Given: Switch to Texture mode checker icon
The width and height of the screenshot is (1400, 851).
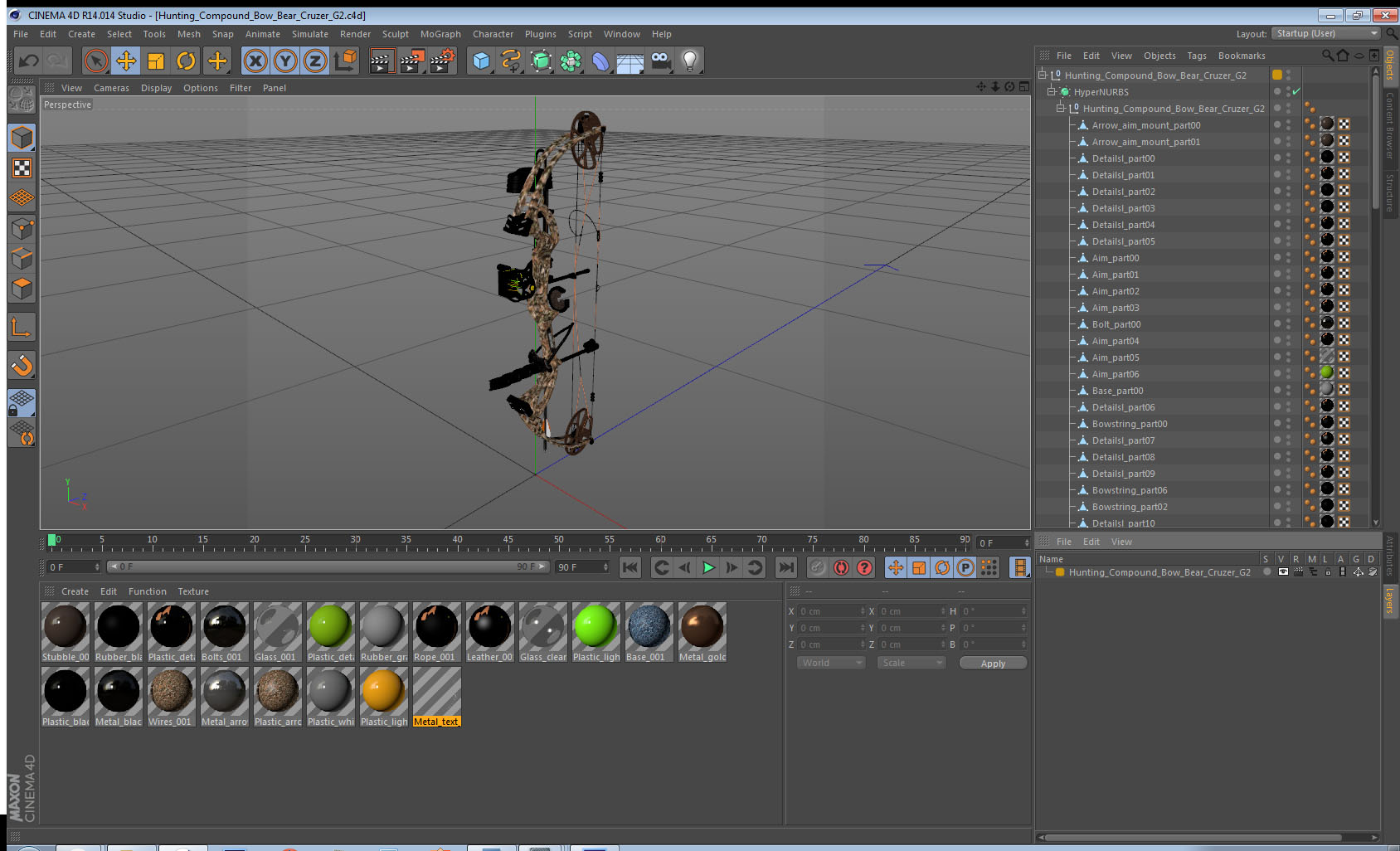Looking at the screenshot, I should tap(22, 168).
